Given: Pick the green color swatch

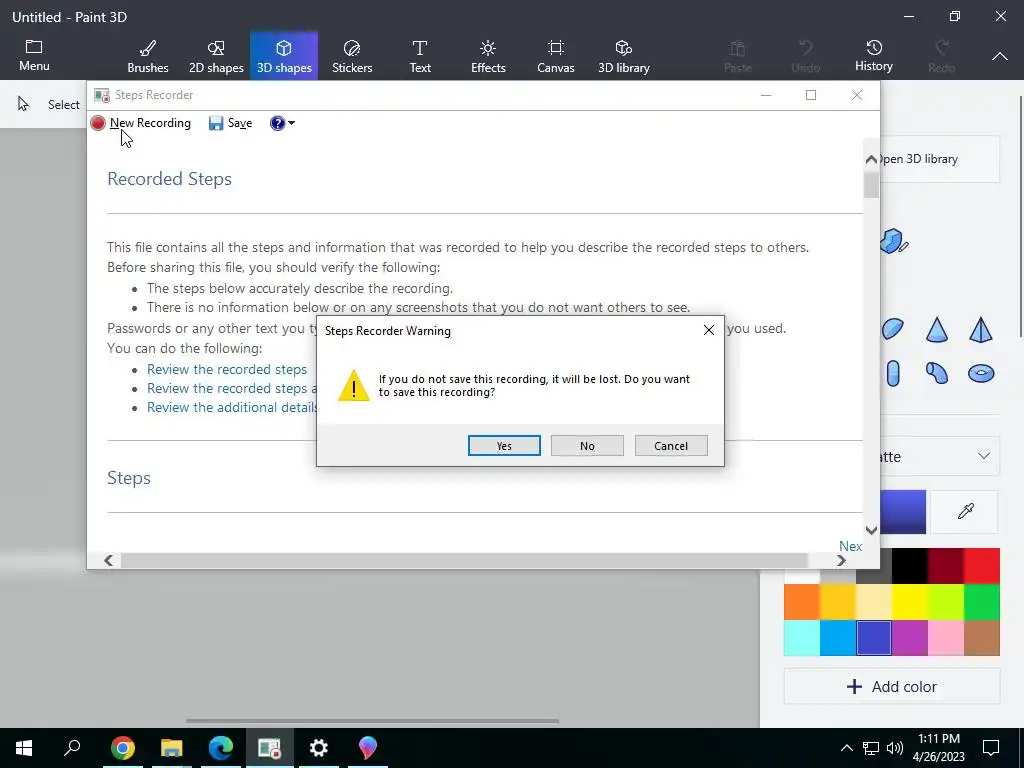Looking at the screenshot, I should 982,602.
